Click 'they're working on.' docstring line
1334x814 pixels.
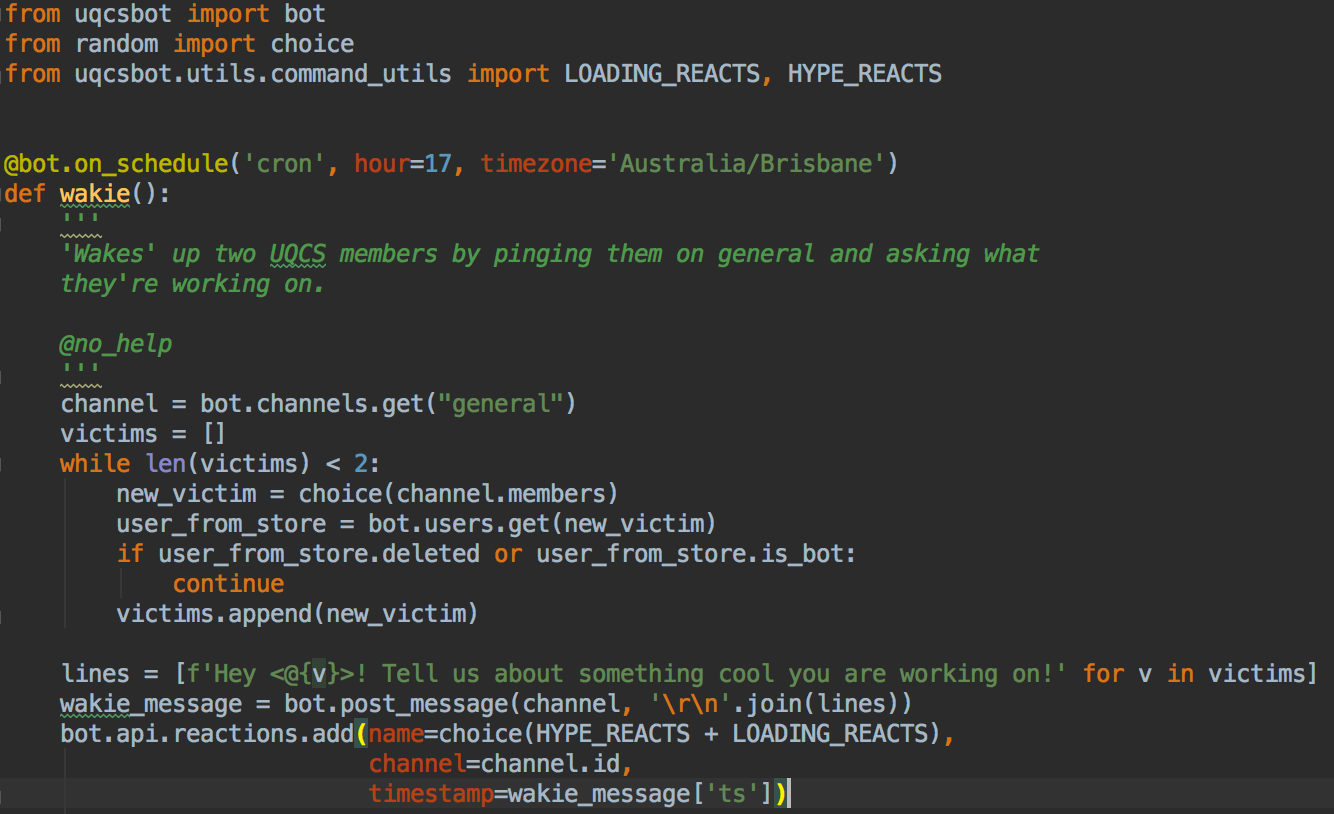[x=193, y=284]
